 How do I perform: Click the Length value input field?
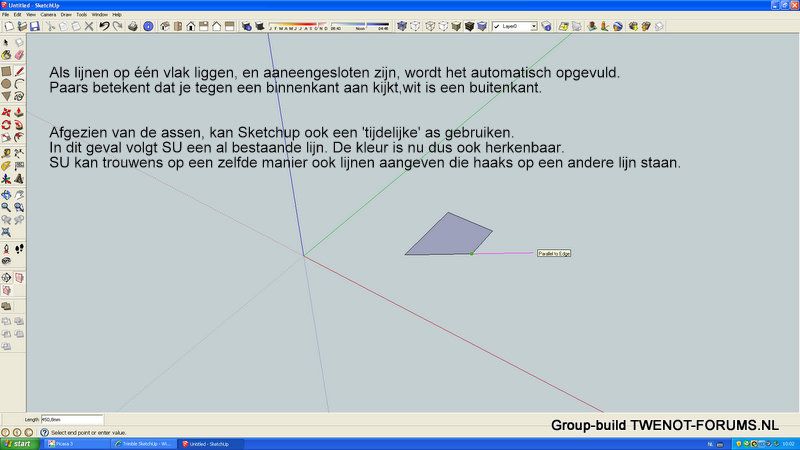click(72, 419)
